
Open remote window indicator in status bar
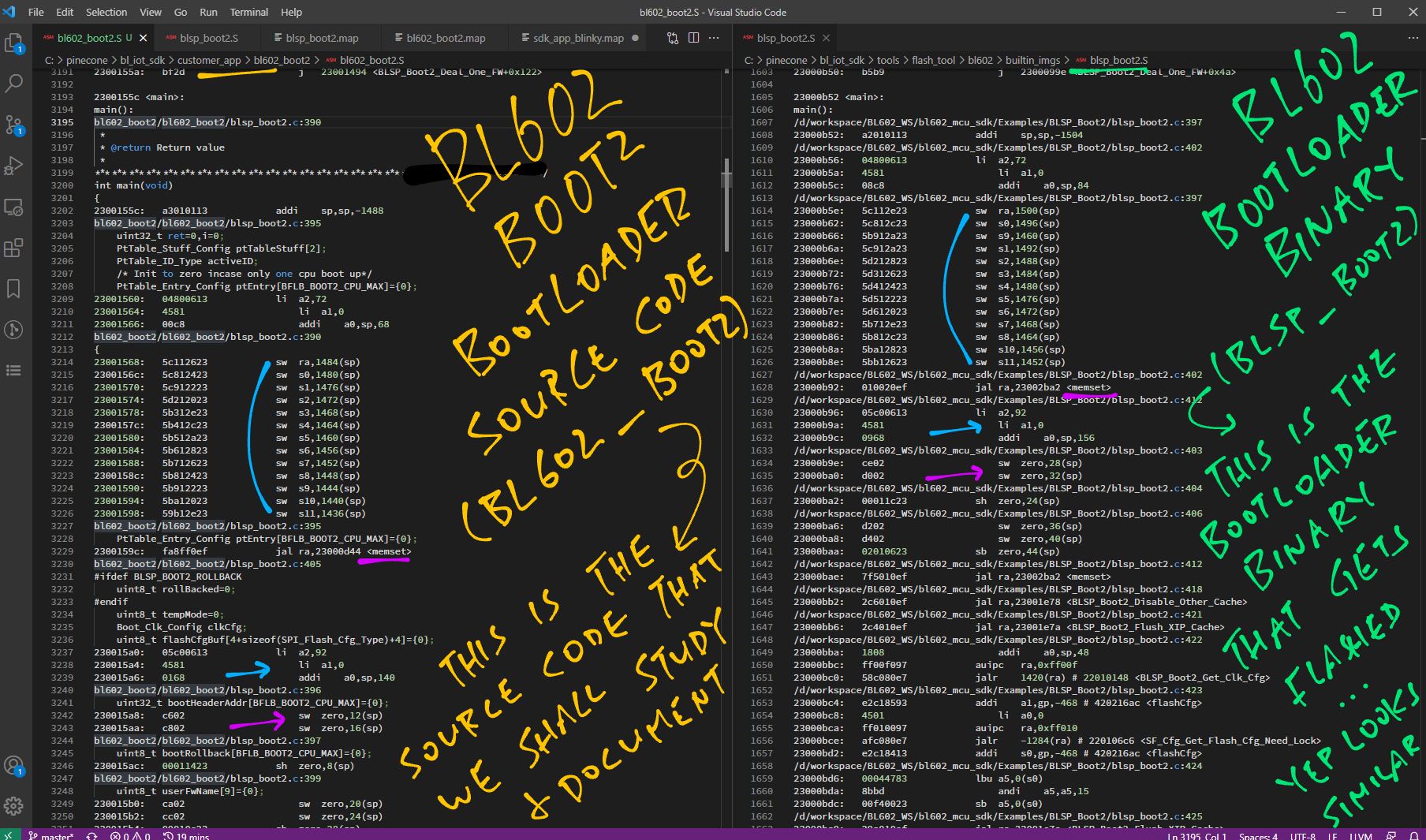(x=8, y=835)
